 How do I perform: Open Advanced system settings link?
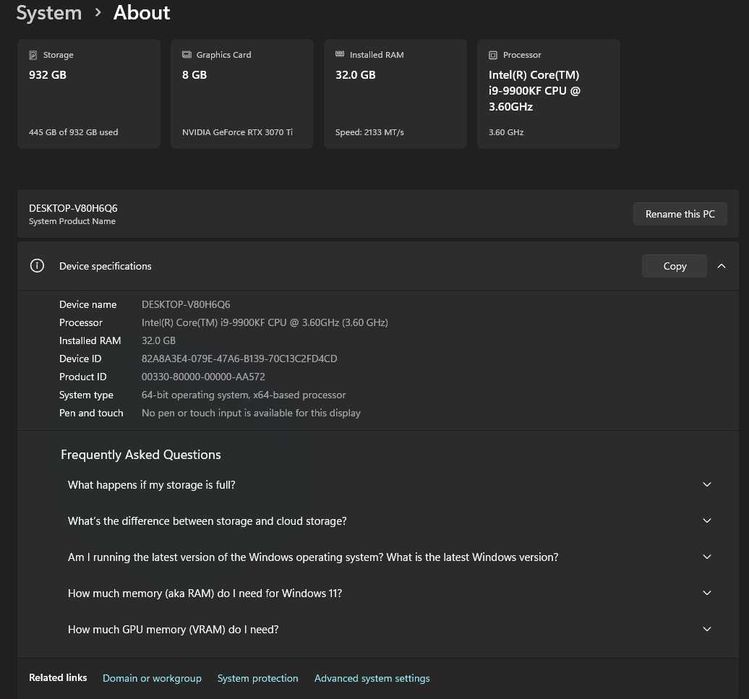coord(372,678)
